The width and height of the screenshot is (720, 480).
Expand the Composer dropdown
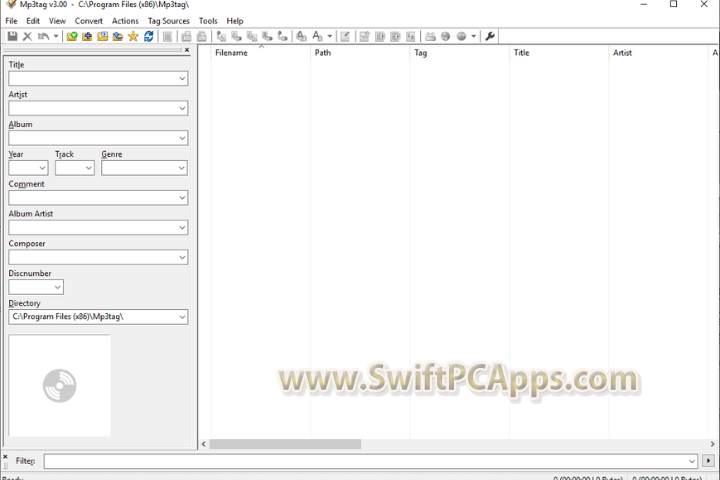pos(182,258)
